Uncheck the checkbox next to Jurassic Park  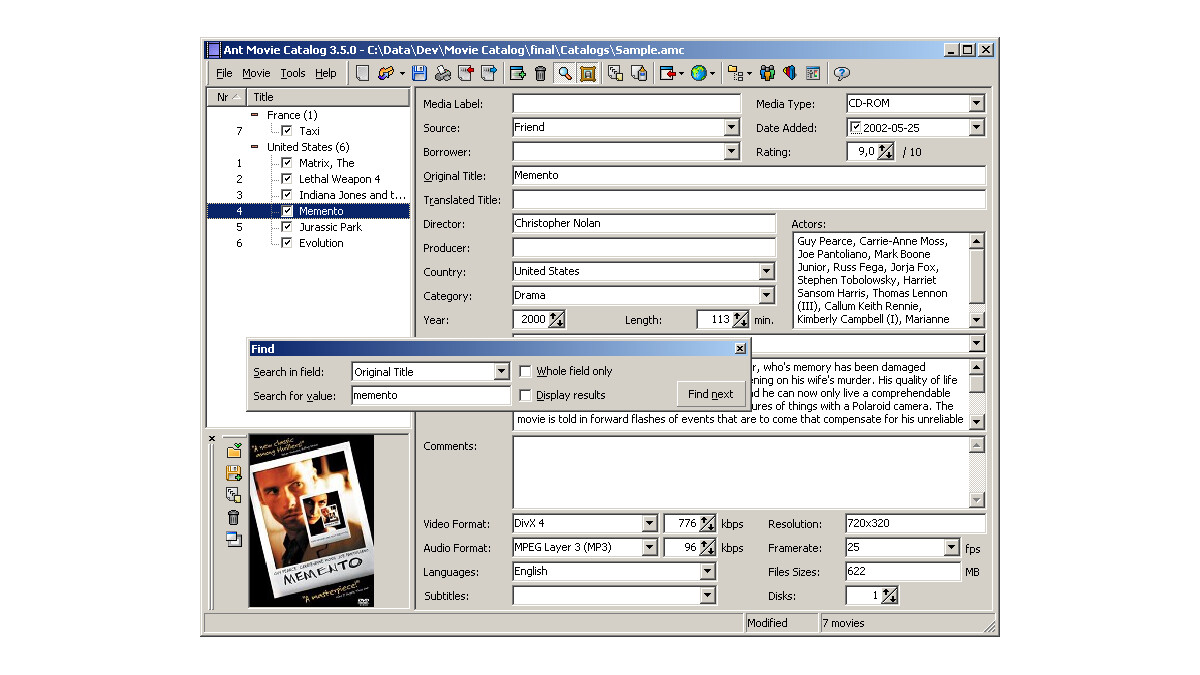coord(287,227)
